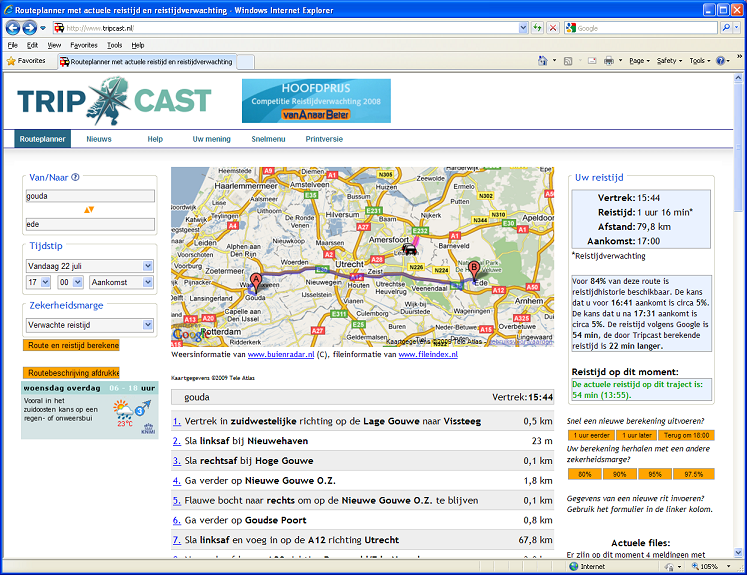The image size is (747, 575).
Task: Go to the Nieuws section
Action: 99,139
